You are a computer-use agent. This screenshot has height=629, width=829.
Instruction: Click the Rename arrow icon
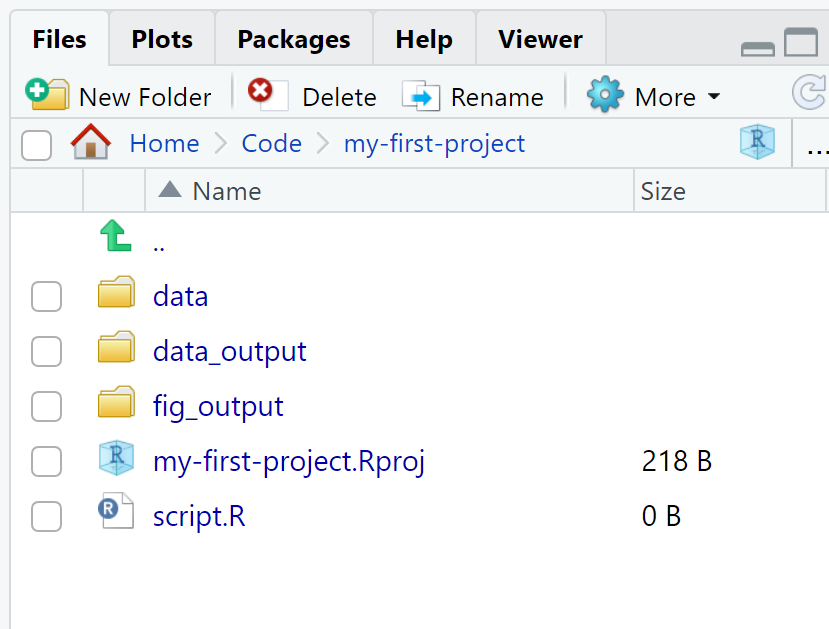pos(421,96)
